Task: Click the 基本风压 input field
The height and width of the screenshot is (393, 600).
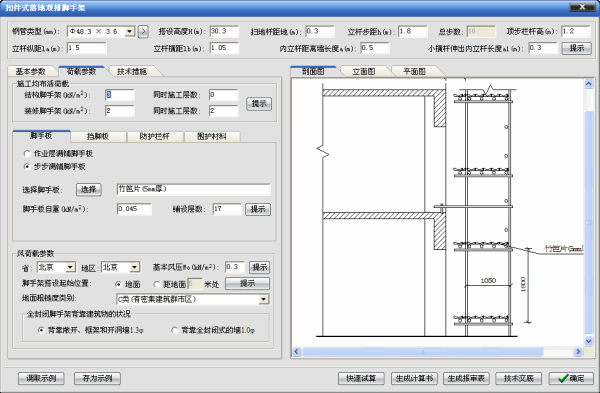Action: [235, 267]
